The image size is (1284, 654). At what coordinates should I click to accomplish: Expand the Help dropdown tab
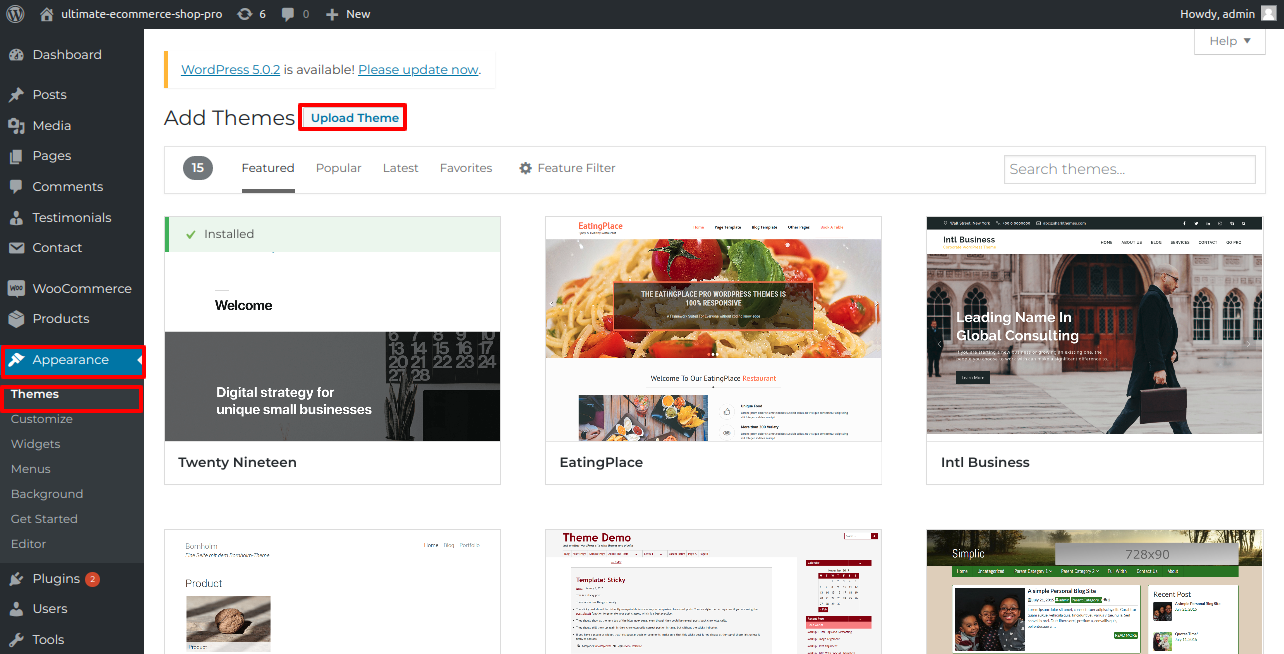coord(1229,41)
